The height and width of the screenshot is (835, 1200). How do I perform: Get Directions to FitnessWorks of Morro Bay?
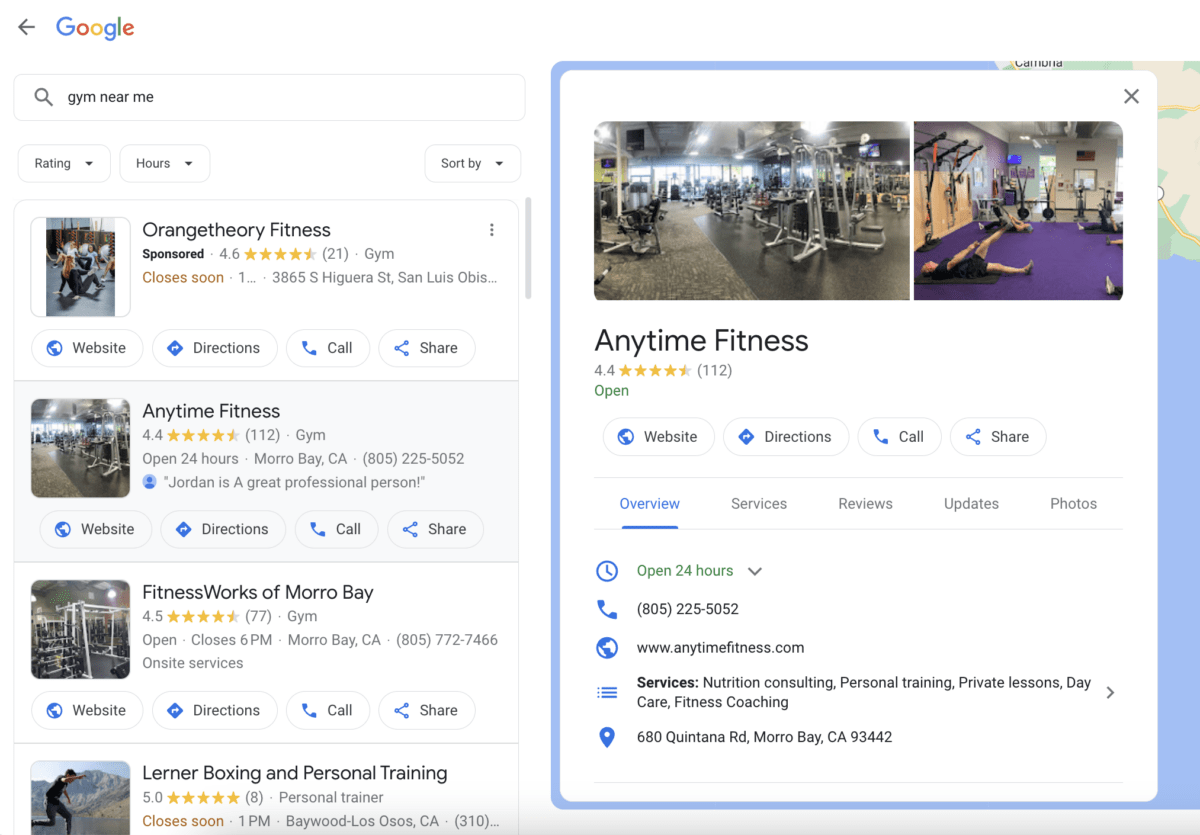click(214, 710)
